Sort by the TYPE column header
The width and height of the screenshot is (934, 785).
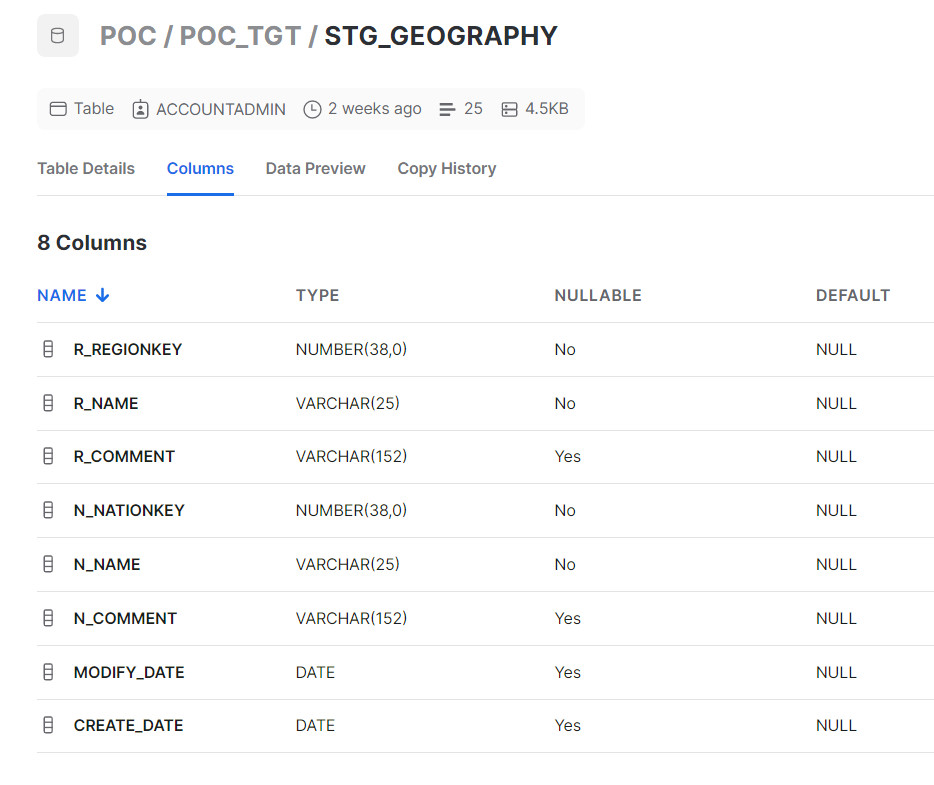coord(317,295)
